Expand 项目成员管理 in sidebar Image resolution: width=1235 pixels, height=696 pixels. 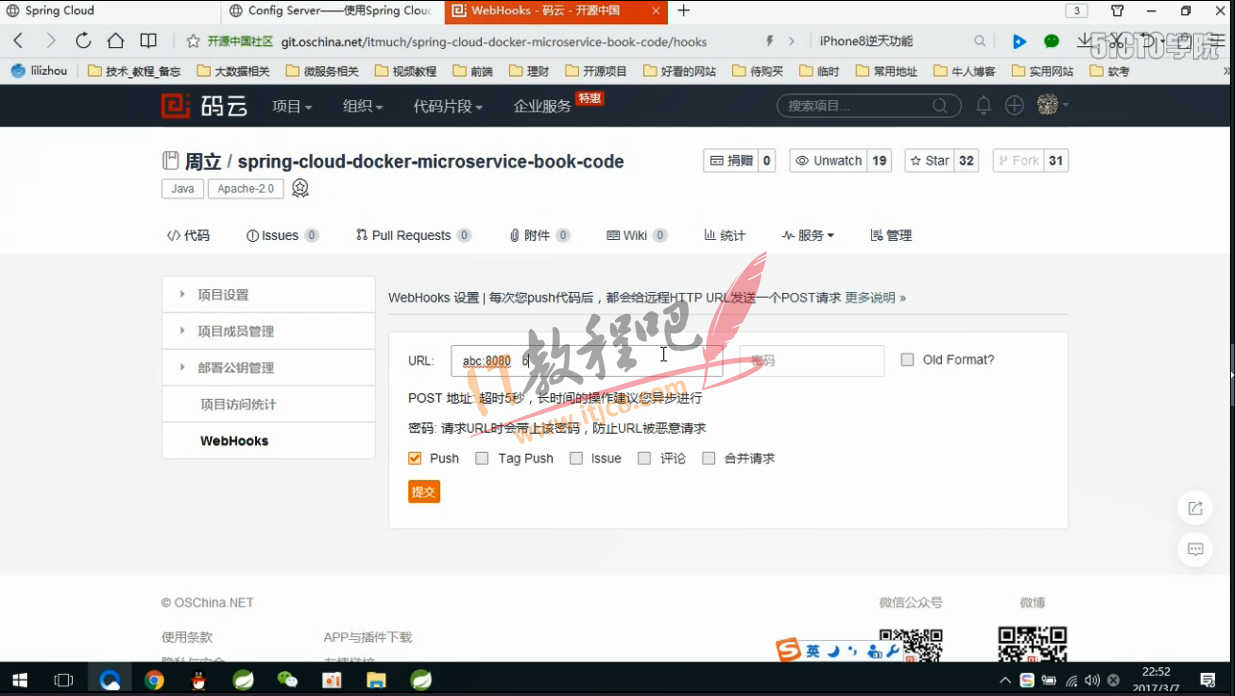pyautogui.click(x=268, y=331)
